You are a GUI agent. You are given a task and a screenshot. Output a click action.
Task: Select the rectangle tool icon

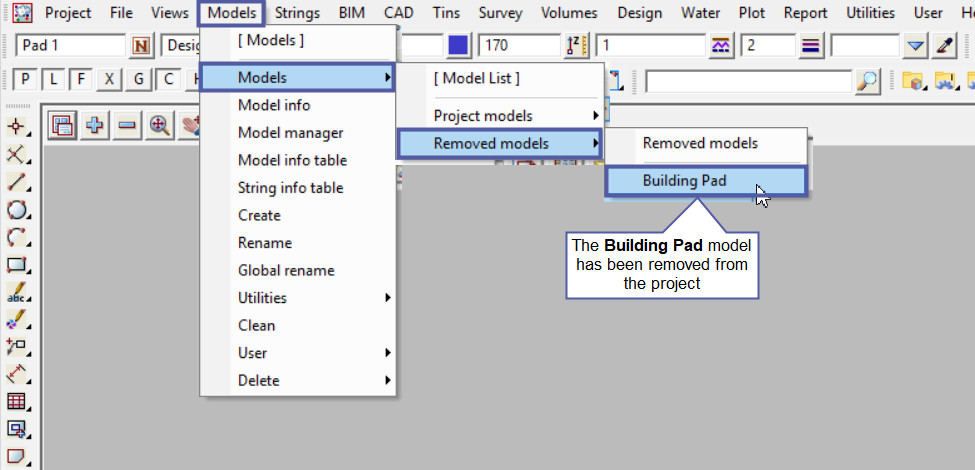[17, 264]
